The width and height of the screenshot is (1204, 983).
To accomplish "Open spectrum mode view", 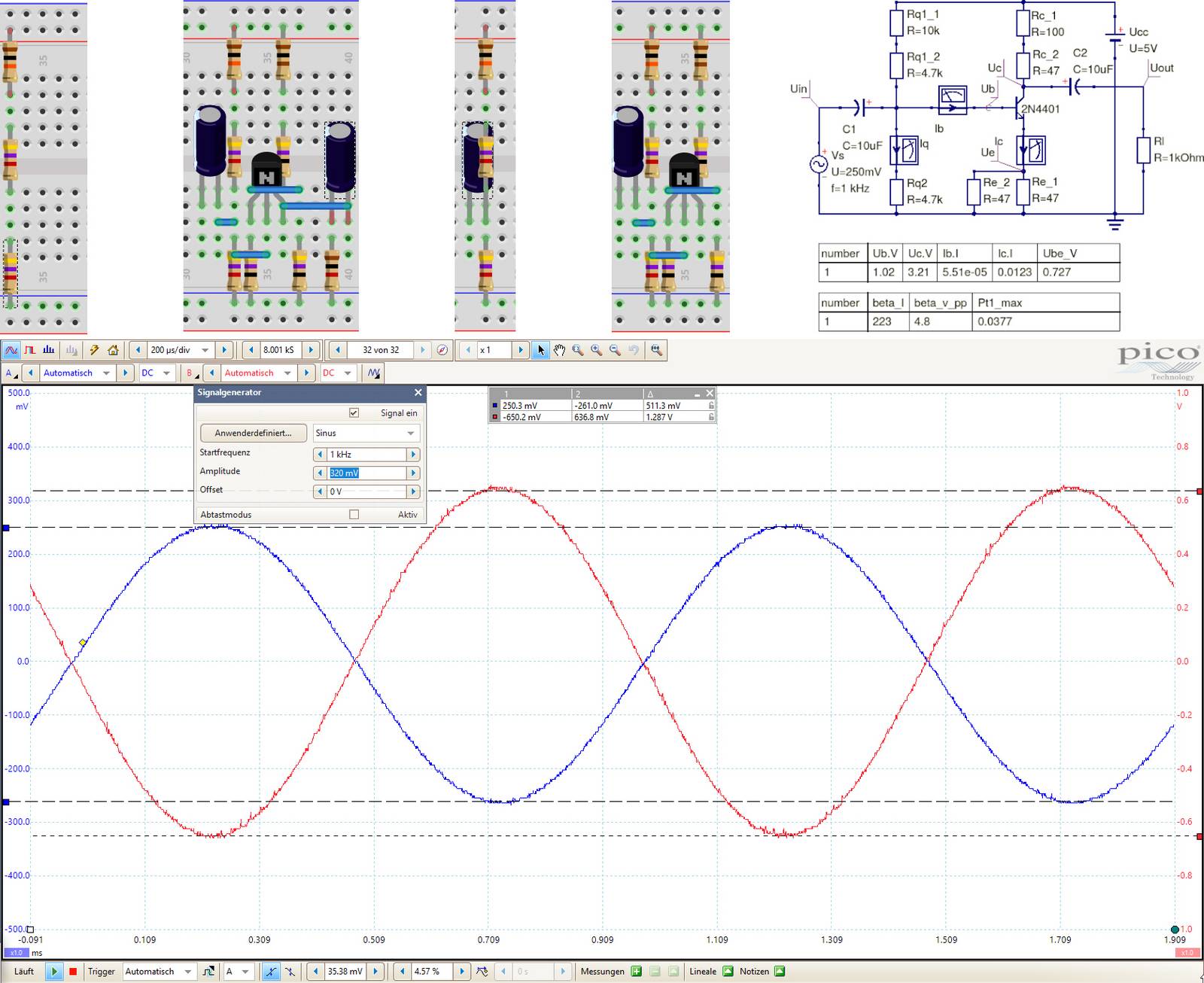I will pyautogui.click(x=49, y=350).
